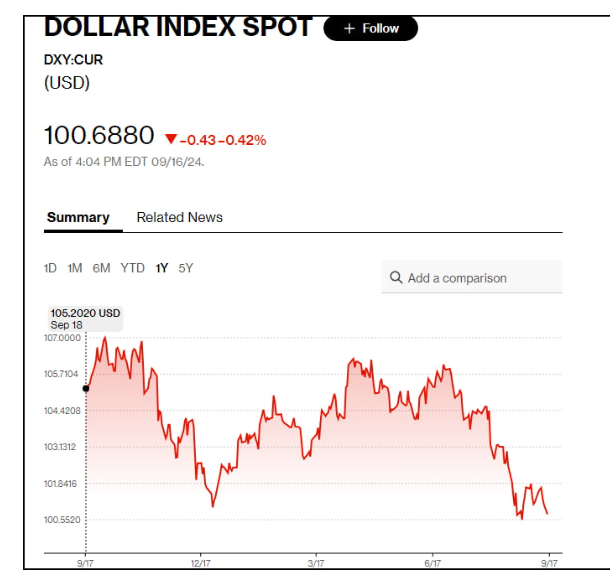Select the YTD time range
The height and width of the screenshot is (575, 610).
pos(133,268)
